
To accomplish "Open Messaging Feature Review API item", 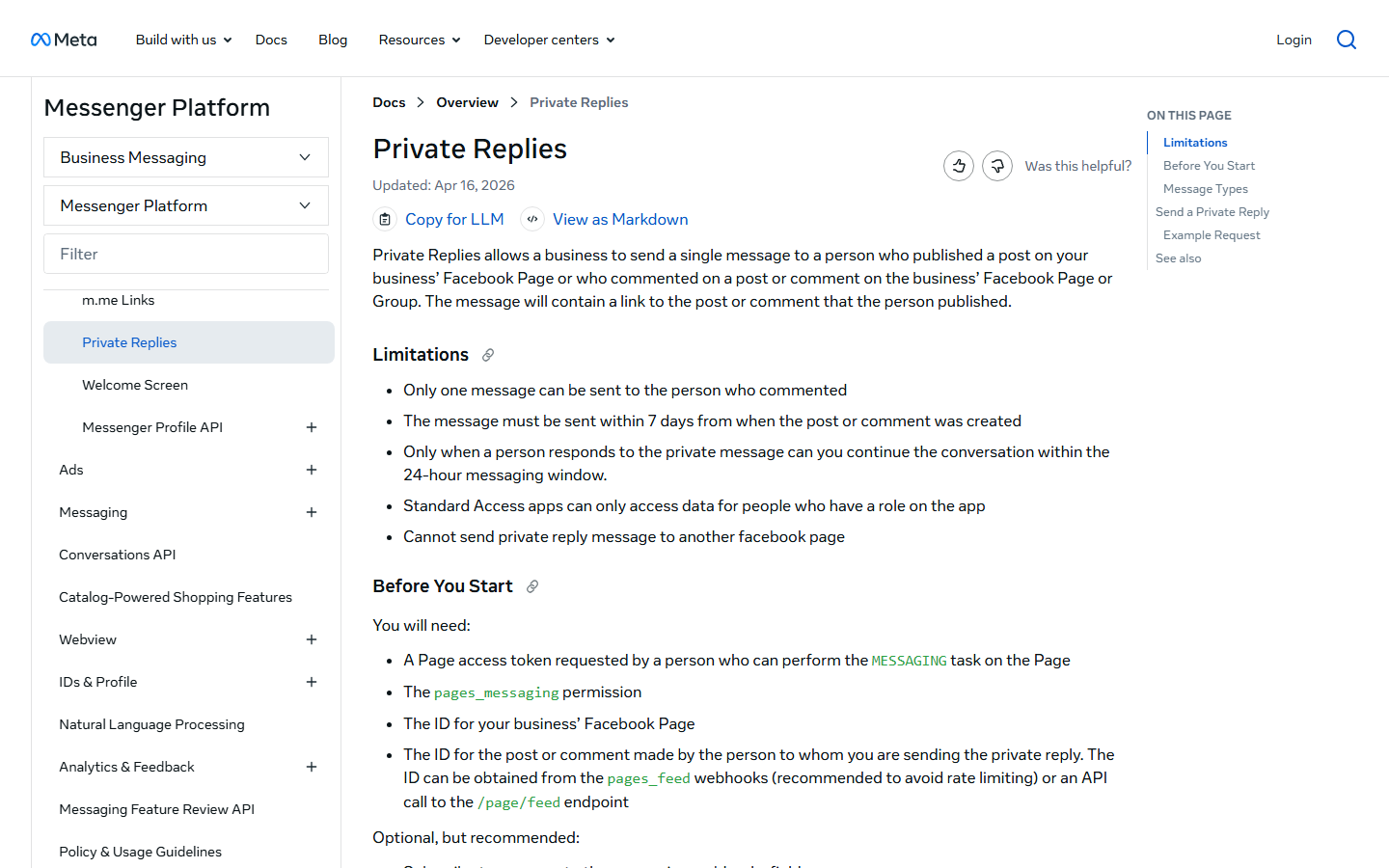I will pos(156,809).
